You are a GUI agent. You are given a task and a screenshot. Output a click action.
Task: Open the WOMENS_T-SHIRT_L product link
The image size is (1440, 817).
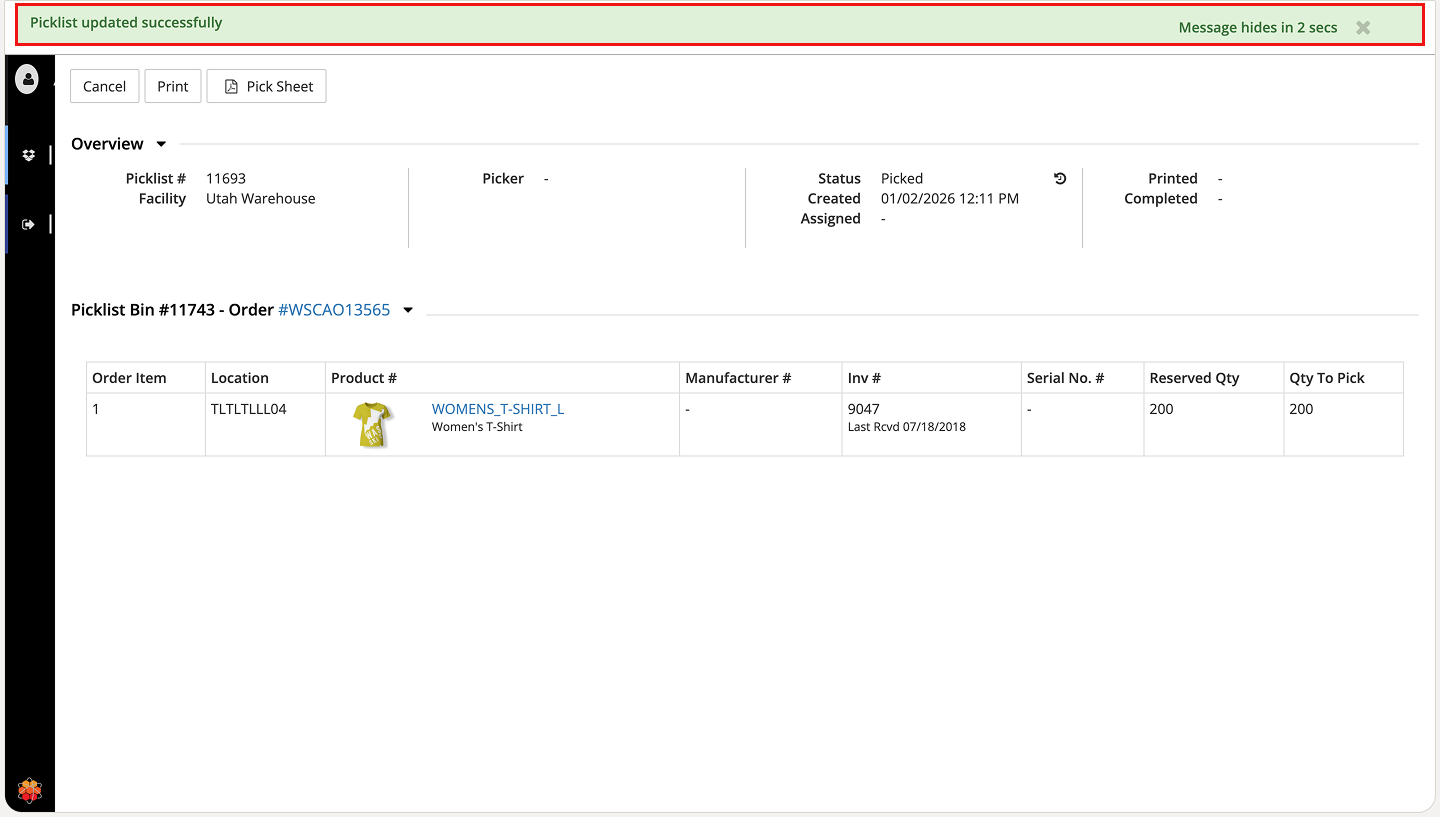pyautogui.click(x=497, y=409)
